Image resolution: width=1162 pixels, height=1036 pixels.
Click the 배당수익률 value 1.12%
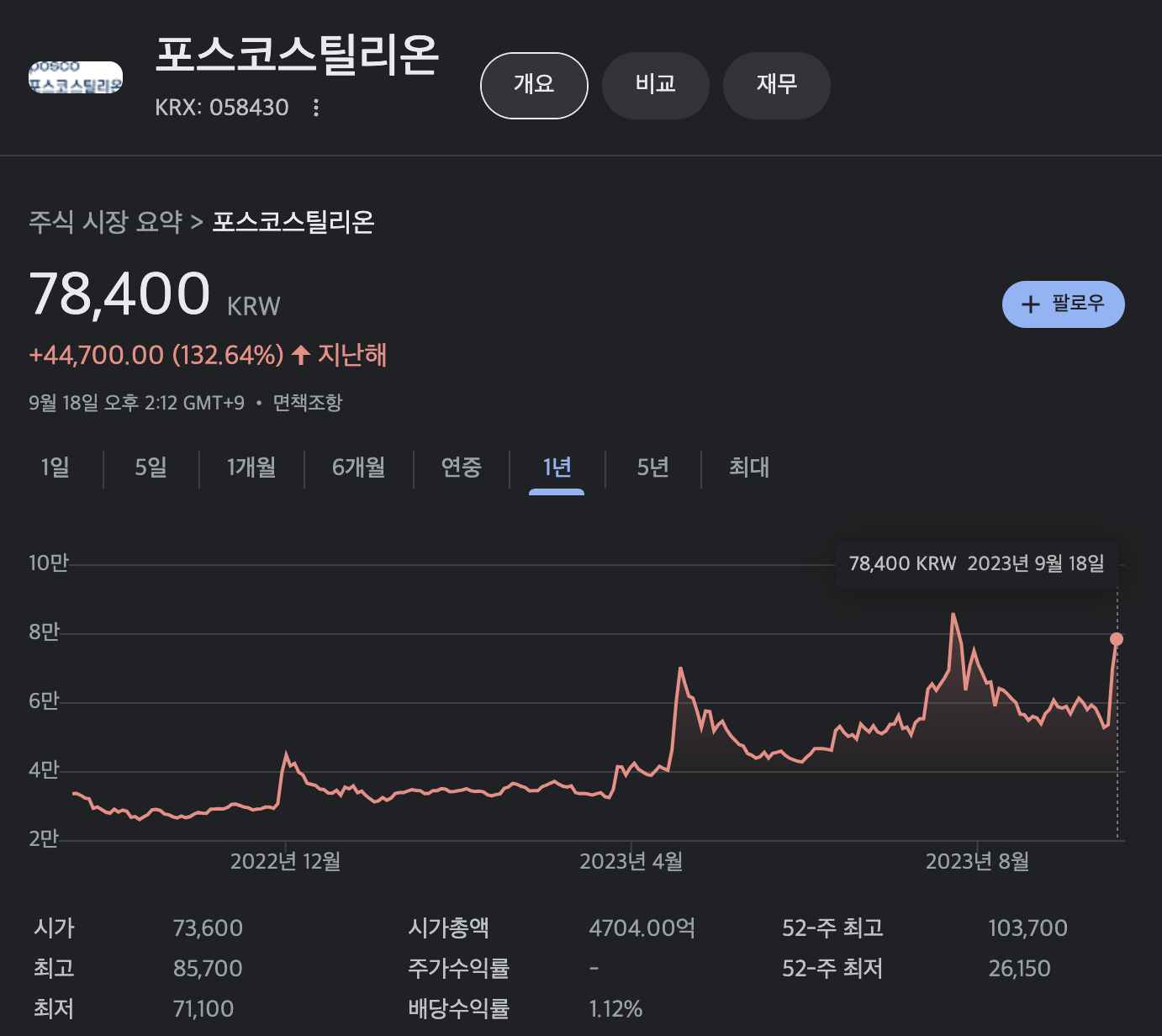[616, 1009]
